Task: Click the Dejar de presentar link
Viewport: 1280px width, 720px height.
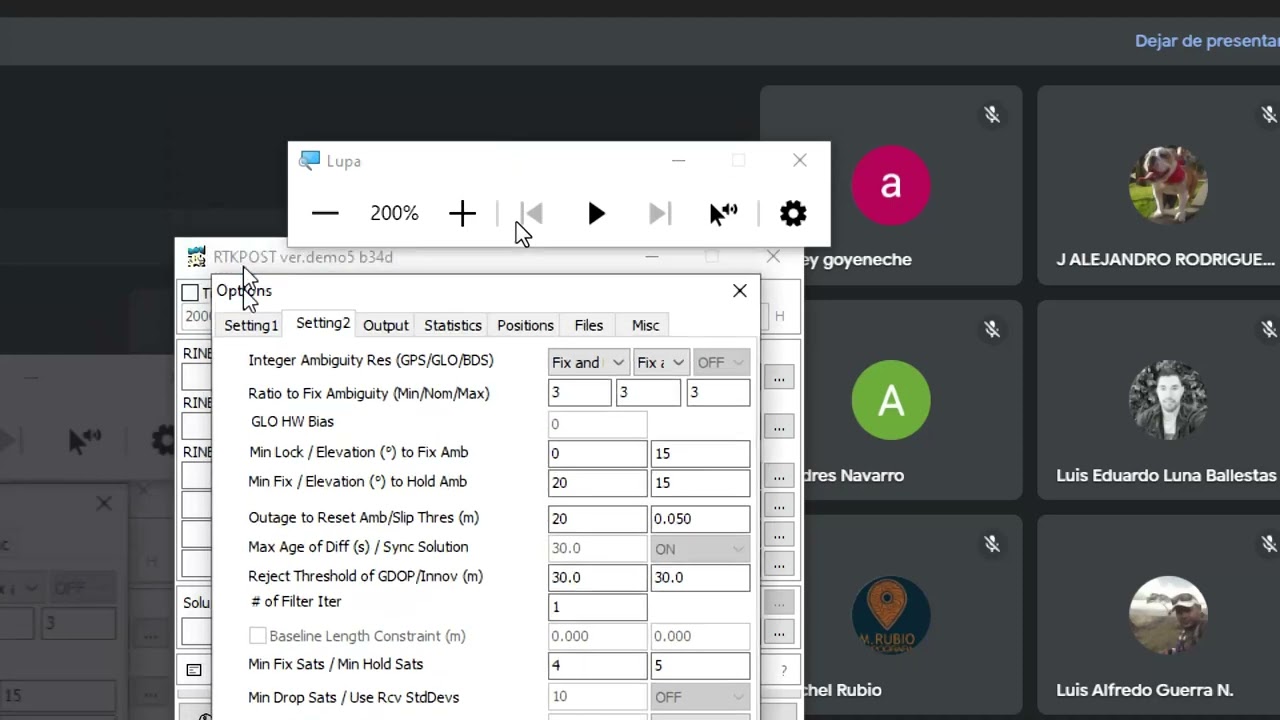Action: click(1207, 41)
